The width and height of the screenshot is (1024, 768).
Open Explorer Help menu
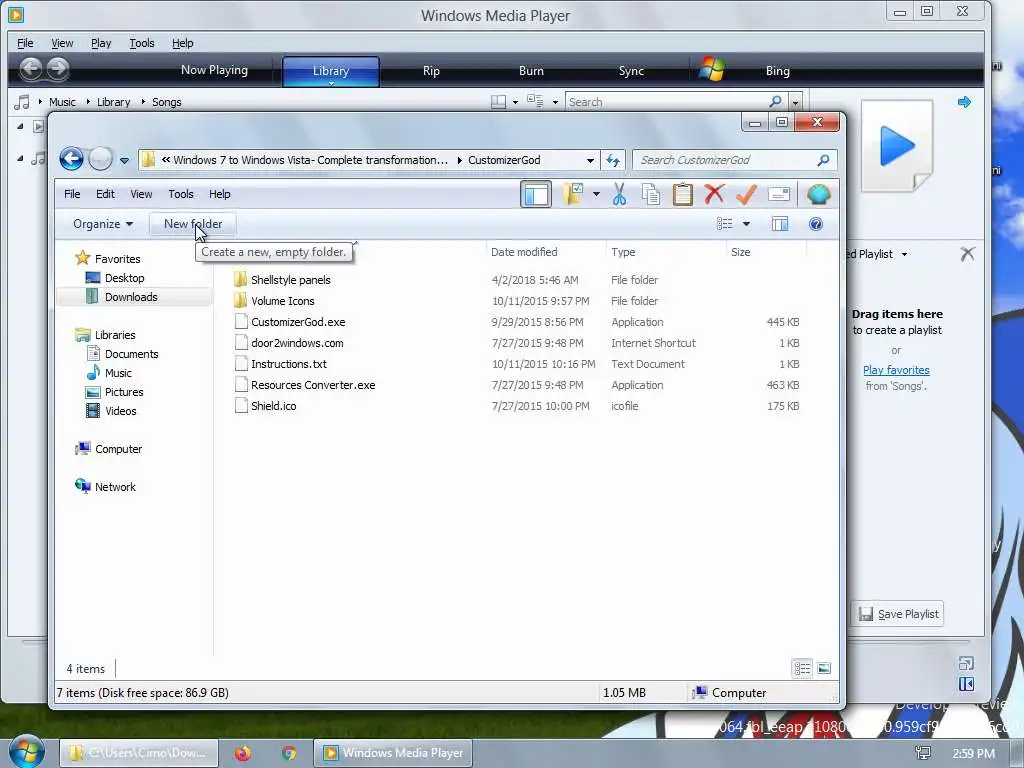[x=219, y=194]
